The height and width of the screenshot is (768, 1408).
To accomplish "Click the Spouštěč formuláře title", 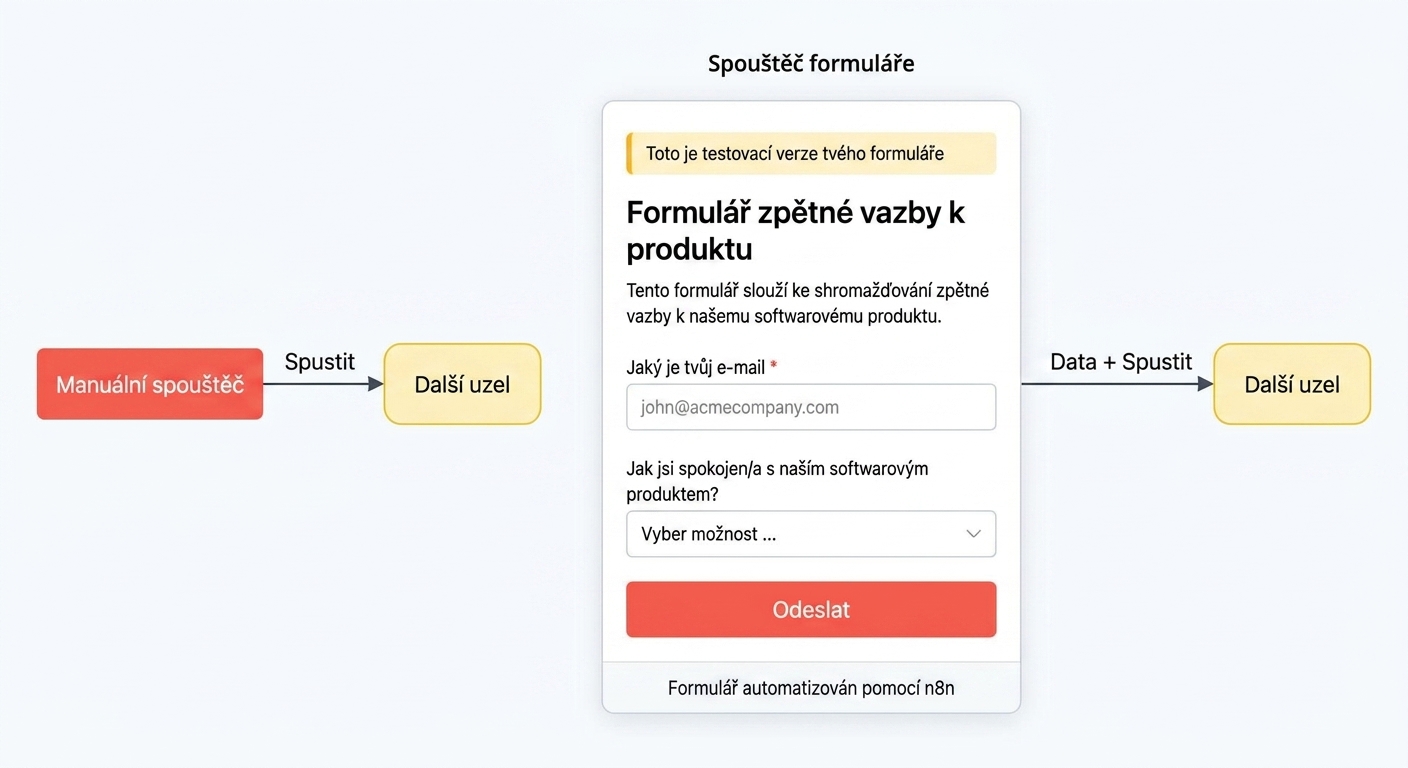I will point(811,64).
